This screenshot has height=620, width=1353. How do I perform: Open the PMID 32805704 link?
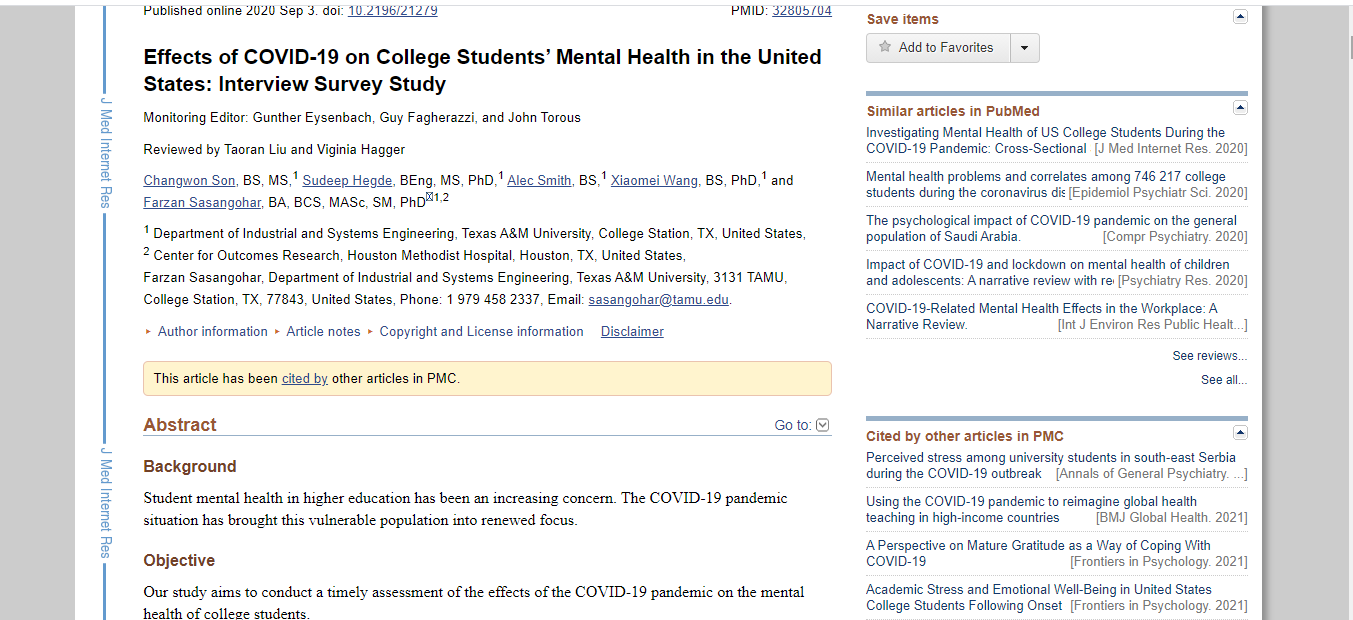coord(801,11)
